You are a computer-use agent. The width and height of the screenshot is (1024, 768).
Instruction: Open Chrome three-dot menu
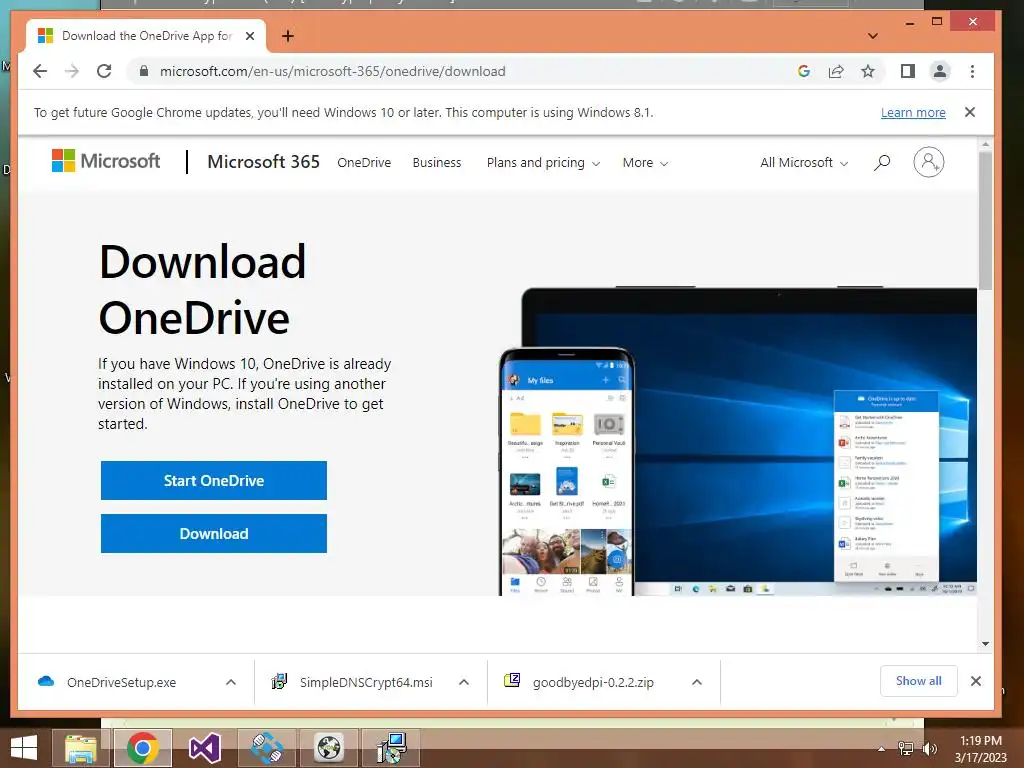[972, 71]
